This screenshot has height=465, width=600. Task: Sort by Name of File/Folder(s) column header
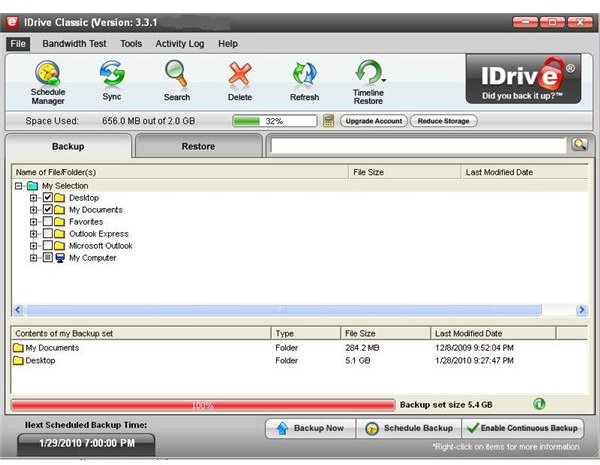click(180, 172)
